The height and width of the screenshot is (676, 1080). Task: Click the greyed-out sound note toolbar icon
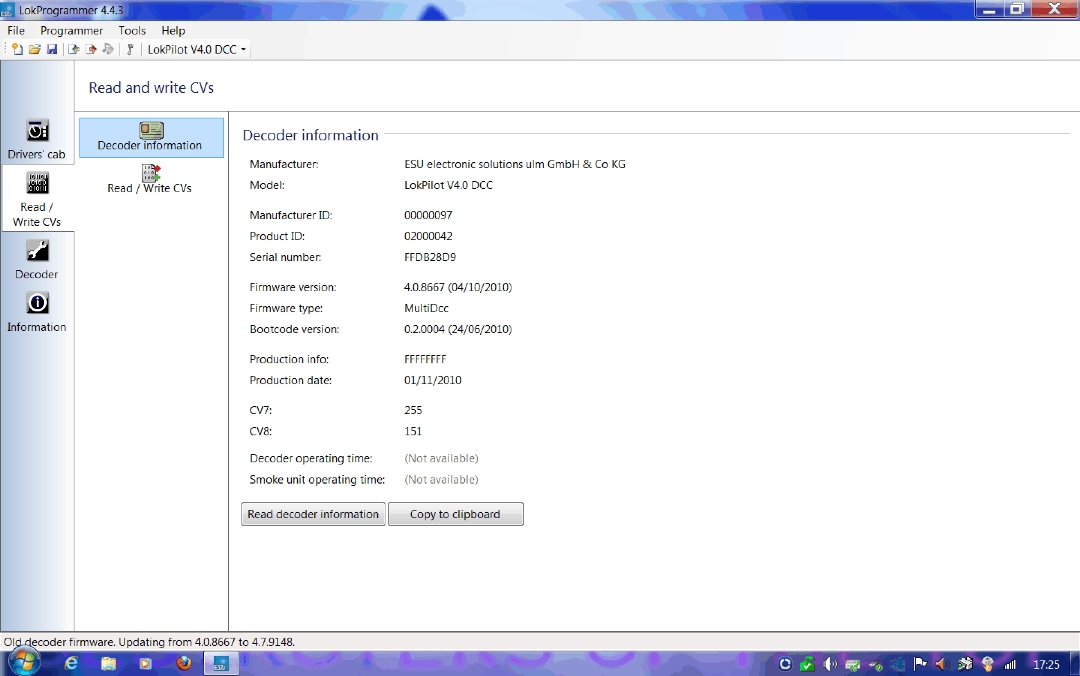[108, 50]
